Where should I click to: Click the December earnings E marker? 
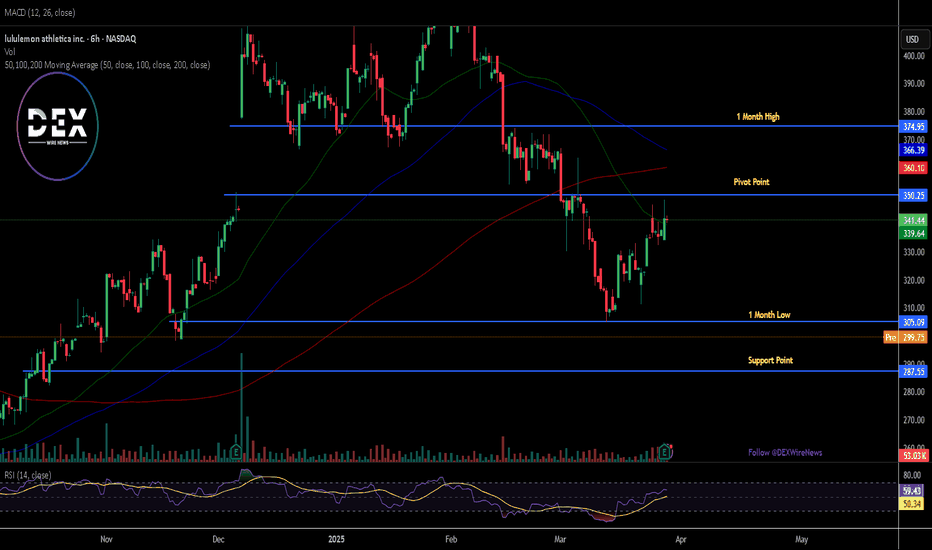236,452
